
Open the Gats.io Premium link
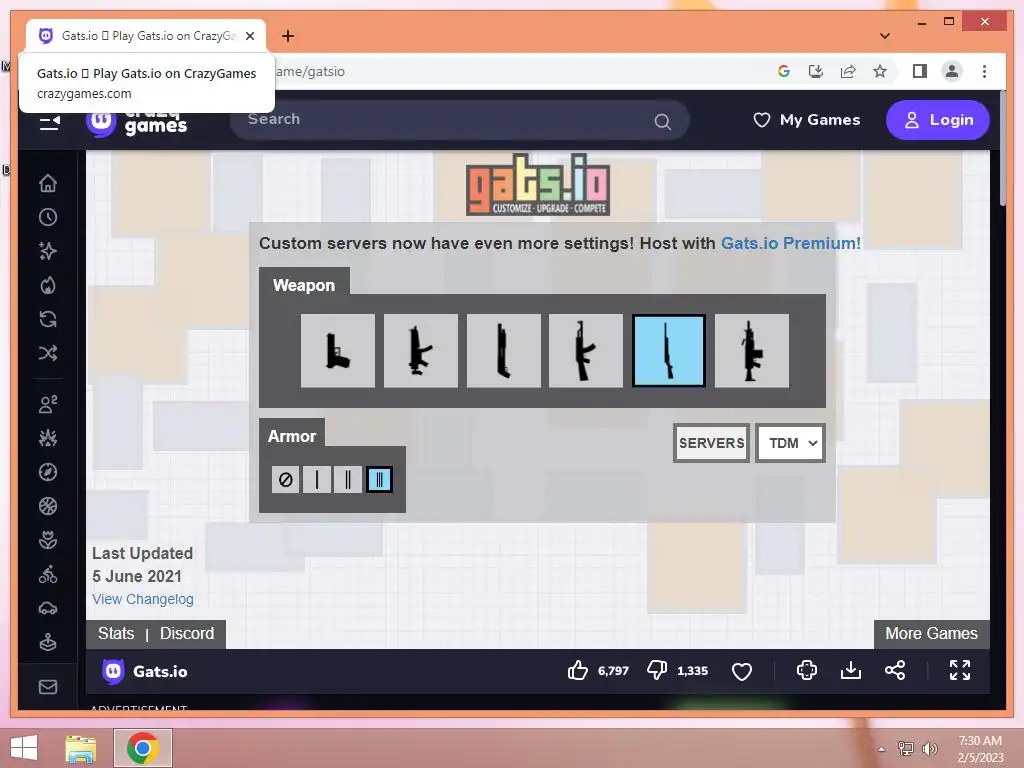click(790, 243)
